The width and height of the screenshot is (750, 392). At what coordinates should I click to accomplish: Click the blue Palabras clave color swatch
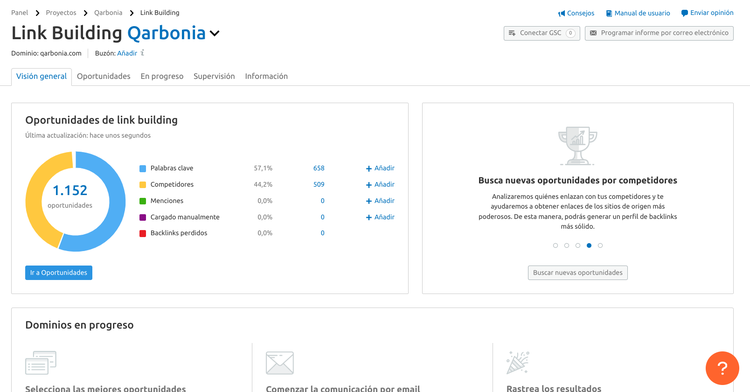coord(143,168)
